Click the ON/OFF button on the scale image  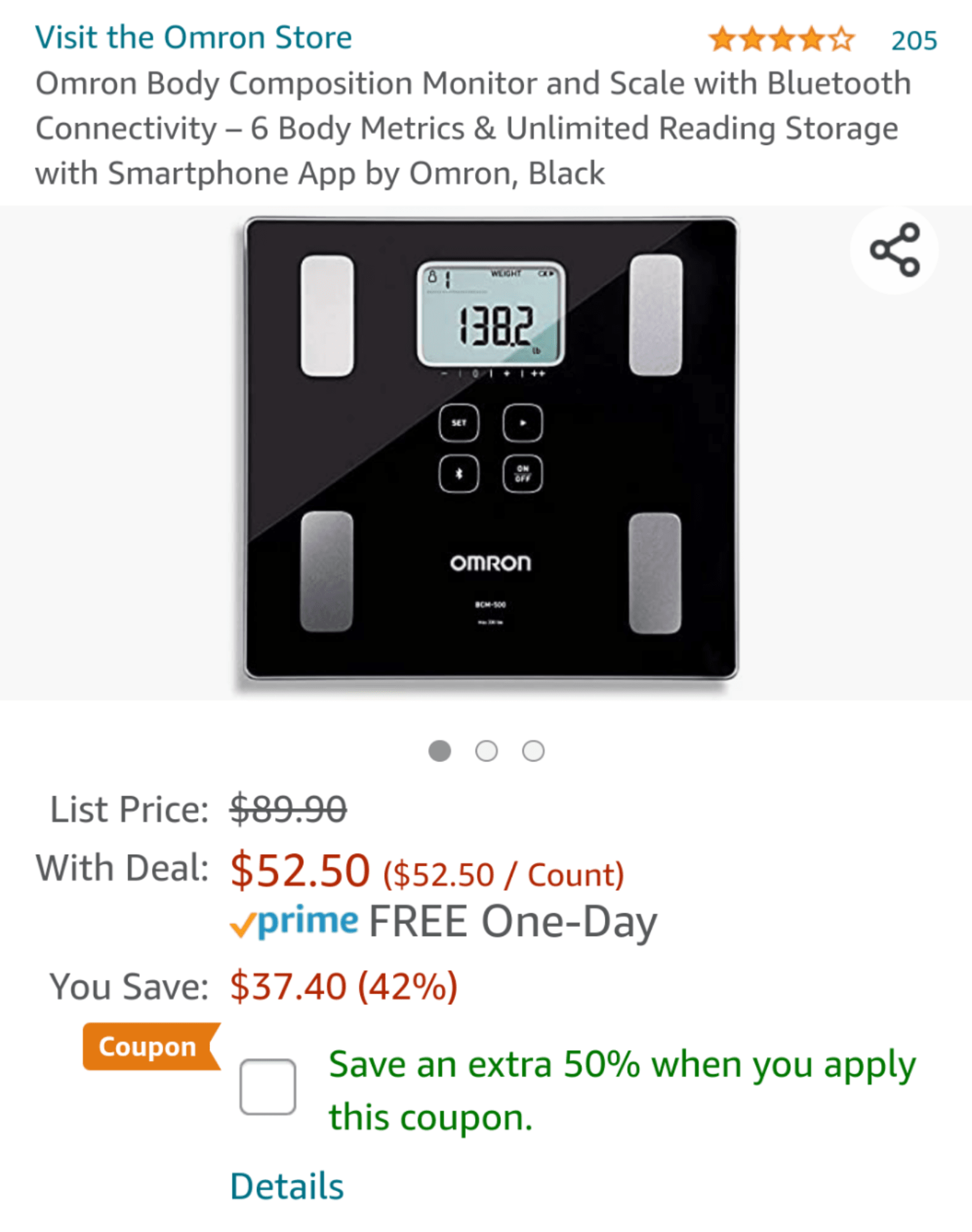pos(522,474)
